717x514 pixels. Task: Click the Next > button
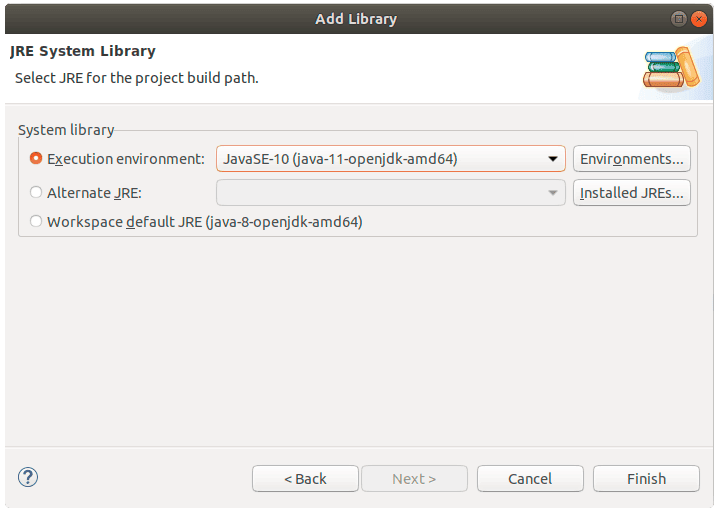414,479
